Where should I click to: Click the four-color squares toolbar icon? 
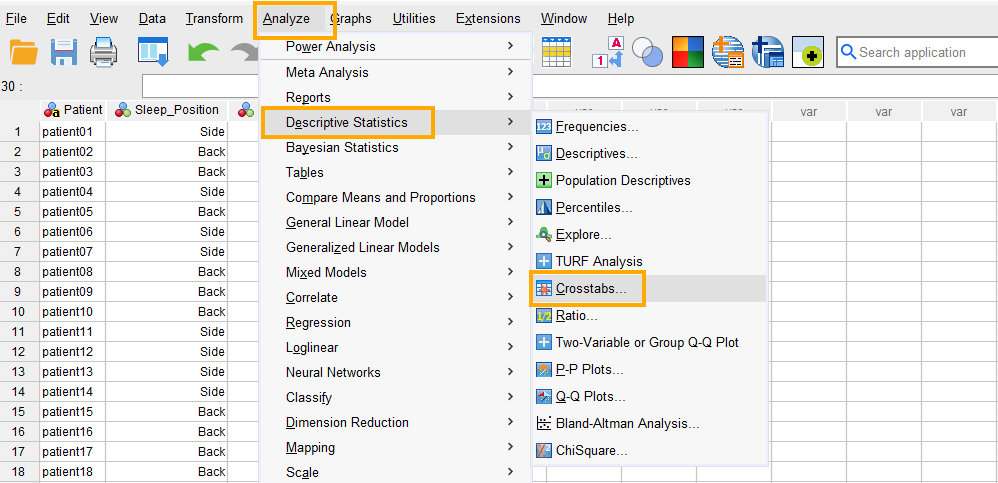688,52
